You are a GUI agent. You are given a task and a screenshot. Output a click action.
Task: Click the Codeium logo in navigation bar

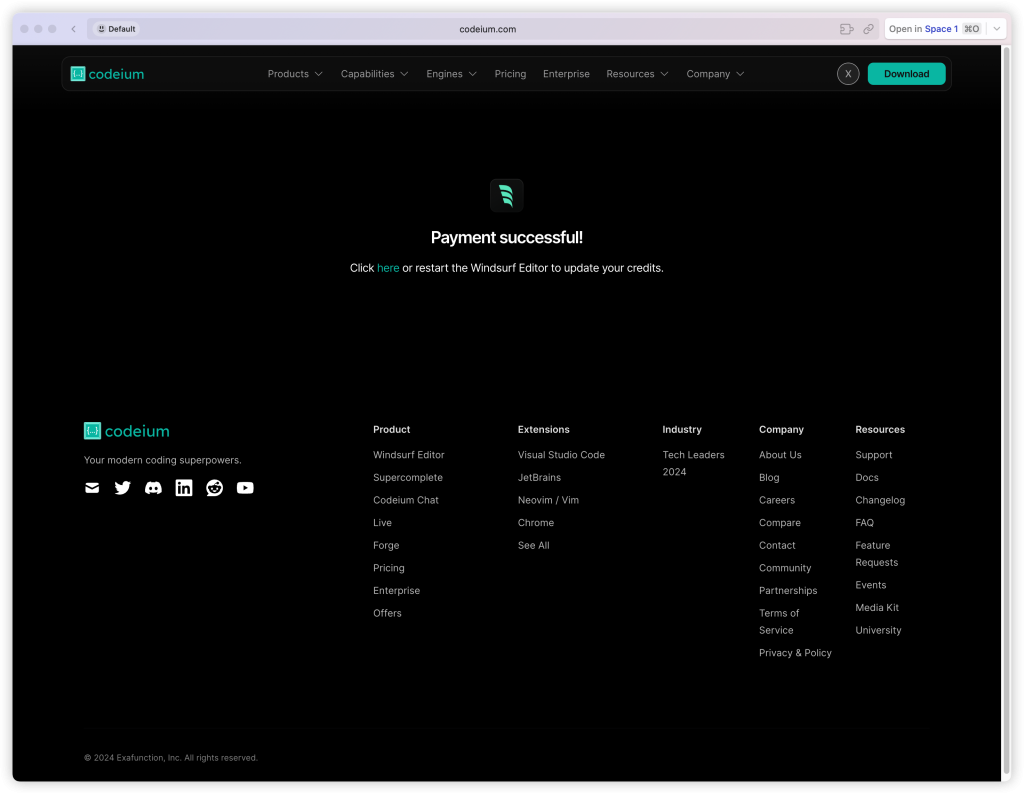pos(108,74)
